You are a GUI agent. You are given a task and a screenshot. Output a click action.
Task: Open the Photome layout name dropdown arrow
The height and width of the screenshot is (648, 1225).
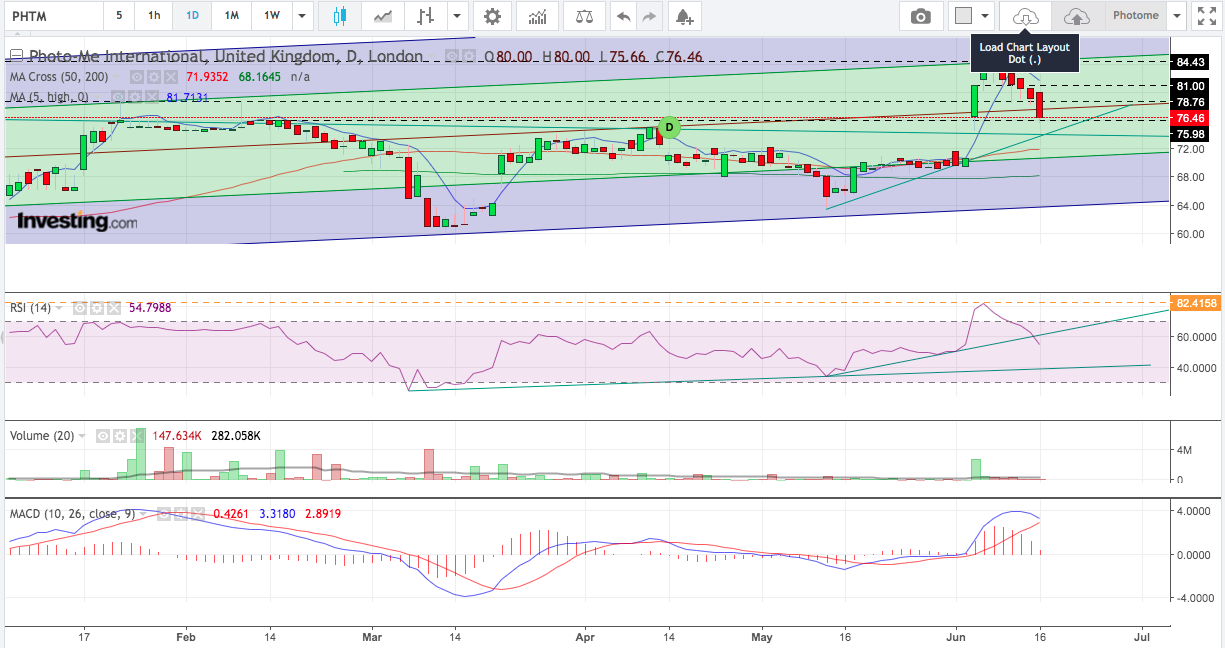[1176, 16]
